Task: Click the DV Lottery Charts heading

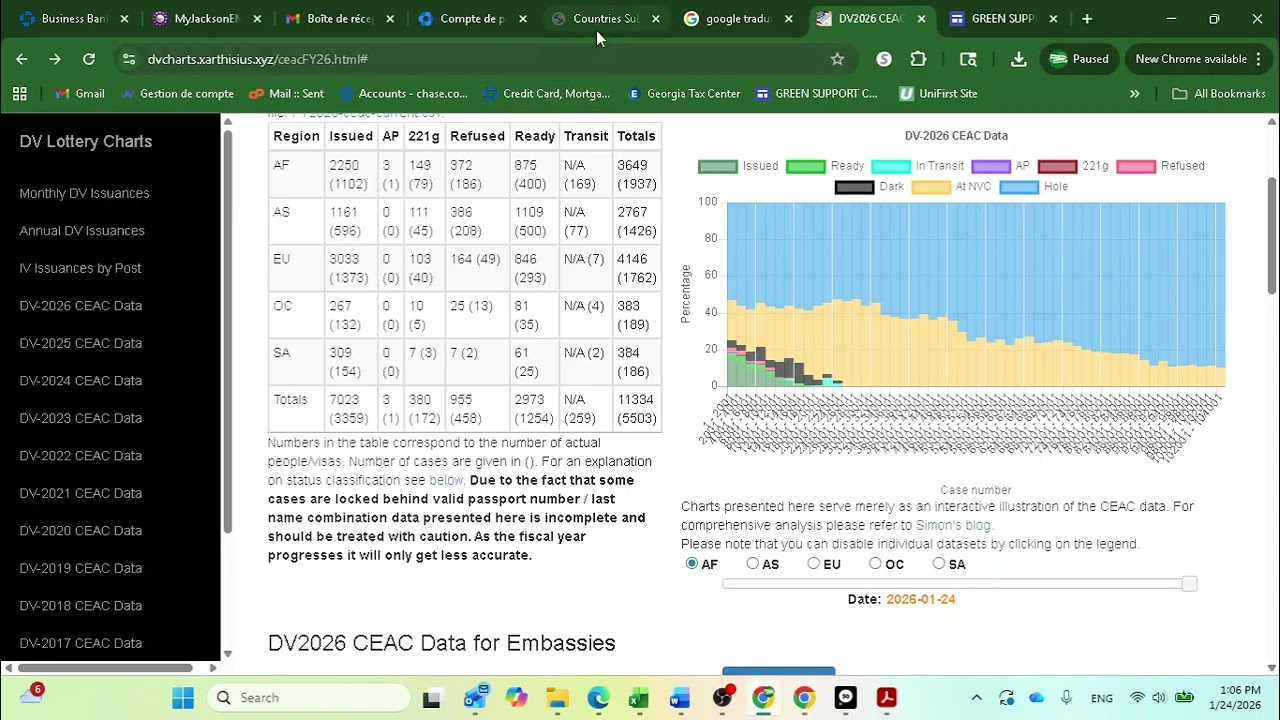Action: (86, 142)
